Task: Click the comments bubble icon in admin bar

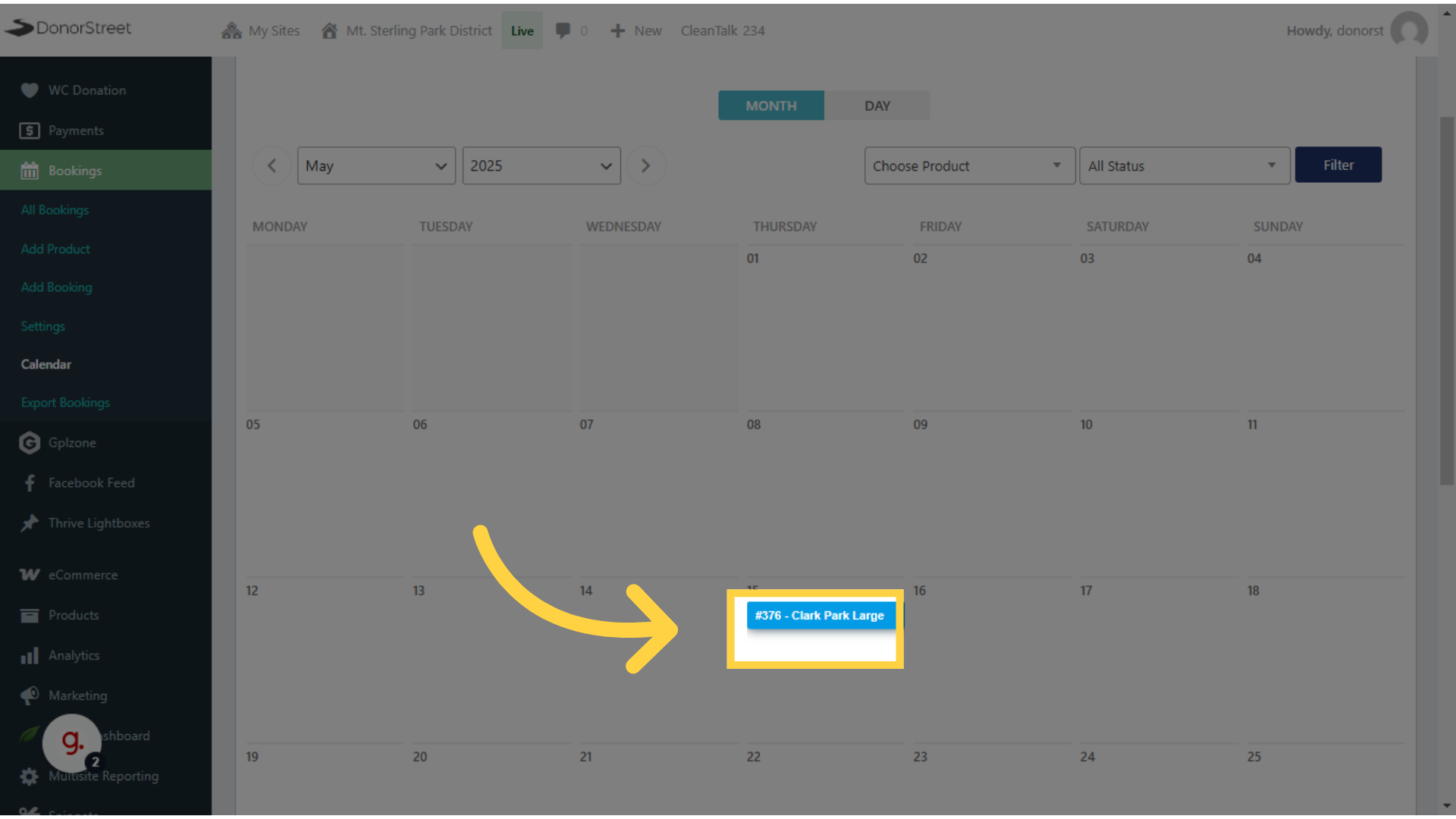Action: pos(563,30)
